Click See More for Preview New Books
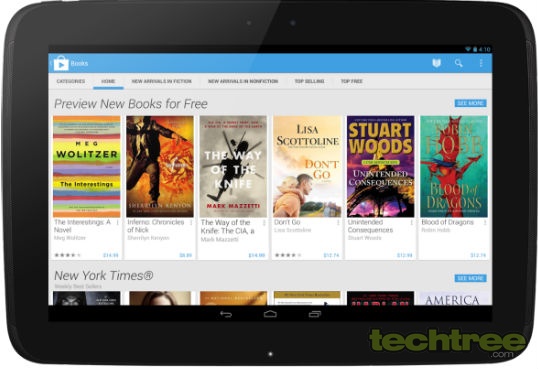Image resolution: width=538 pixels, height=369 pixels. (x=470, y=103)
